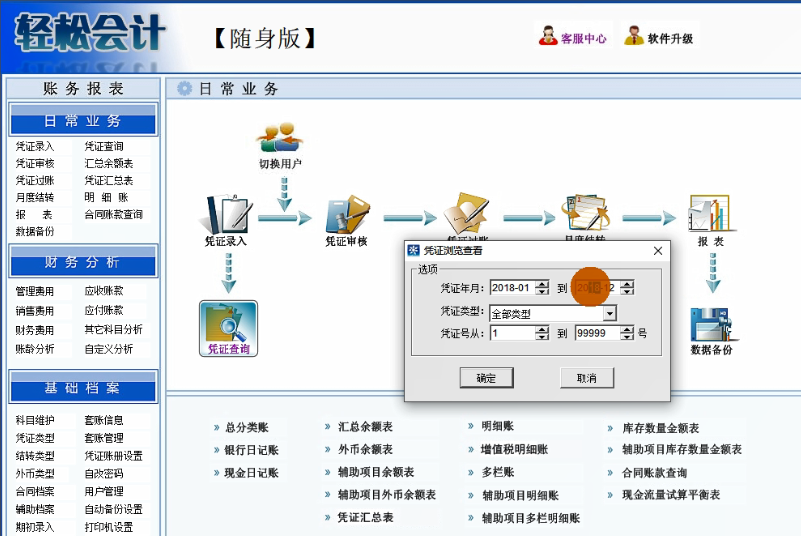Click the 月度结转 workflow icon
This screenshot has height=536, width=801.
[585, 214]
